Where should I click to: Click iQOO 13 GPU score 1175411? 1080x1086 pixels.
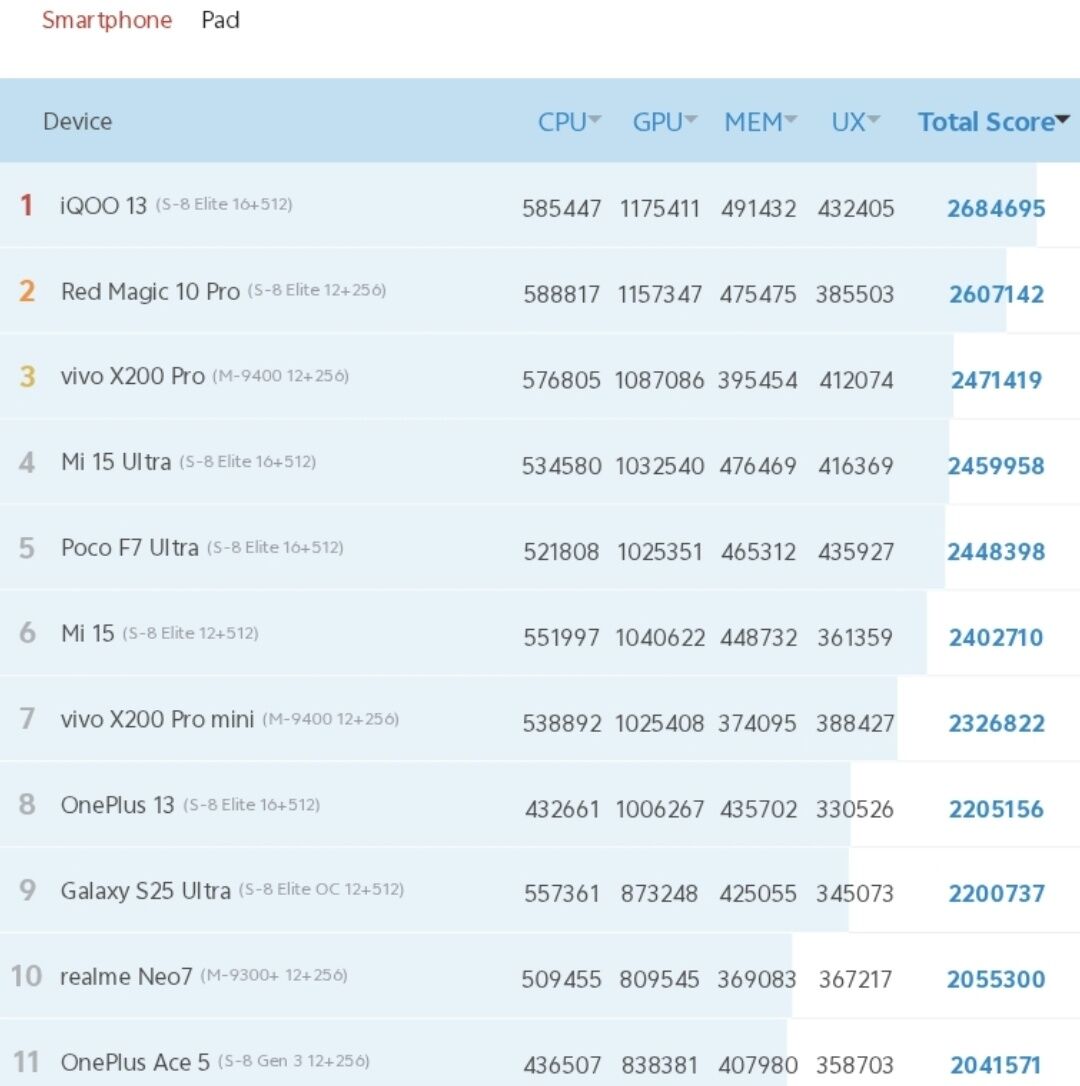pyautogui.click(x=659, y=208)
